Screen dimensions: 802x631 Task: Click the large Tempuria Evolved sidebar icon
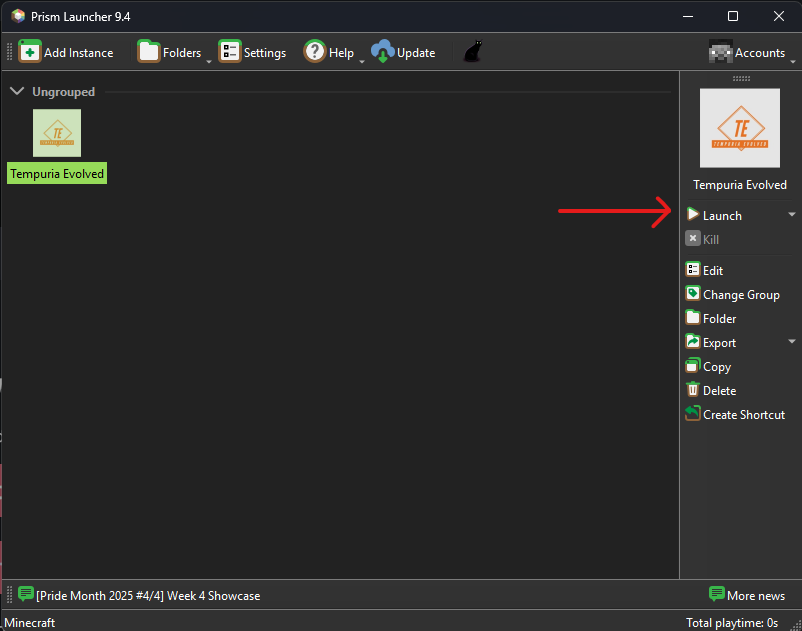click(740, 128)
